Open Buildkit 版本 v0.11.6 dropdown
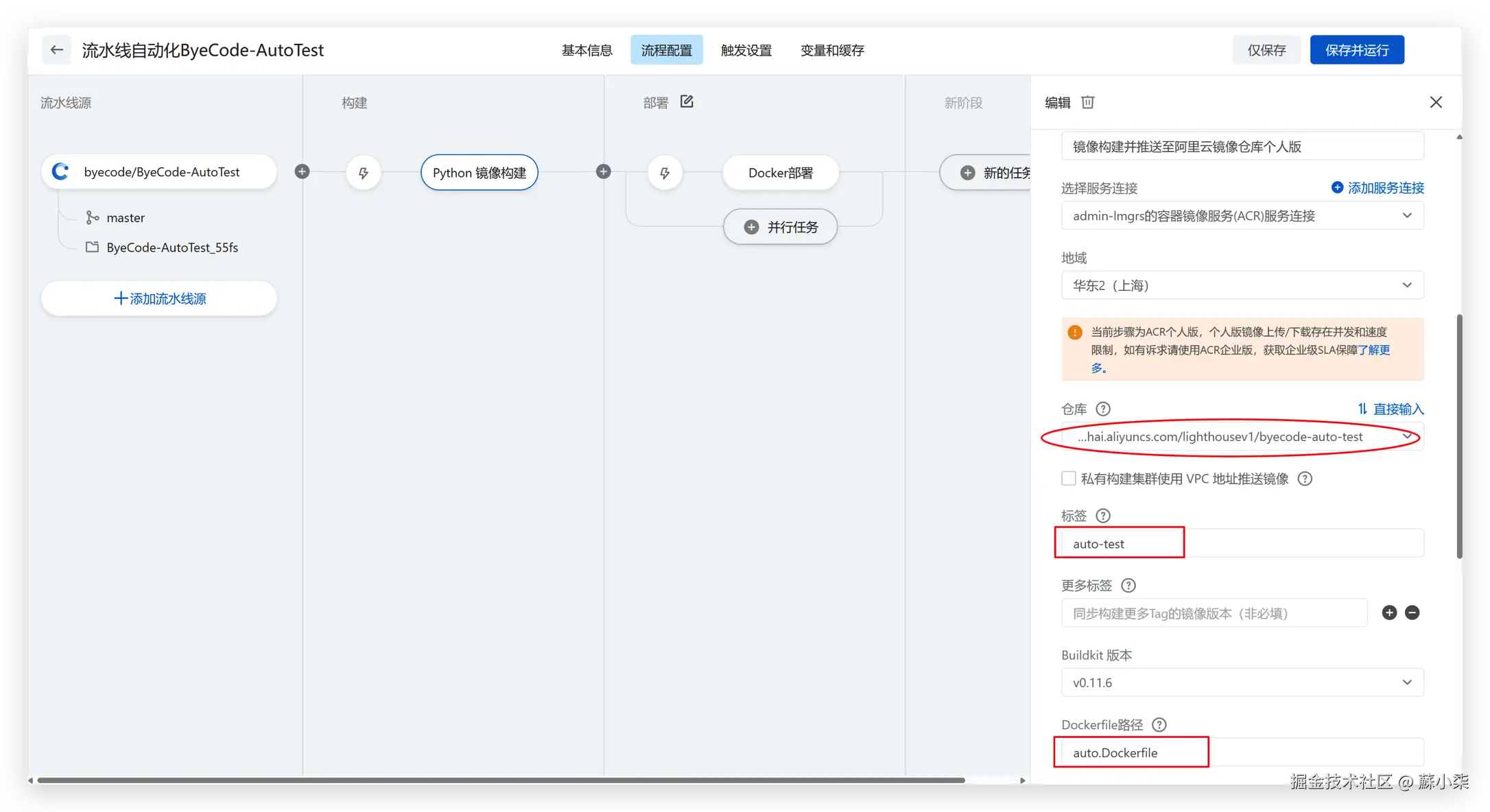Screen dimensions: 1490x812 click(x=1242, y=682)
